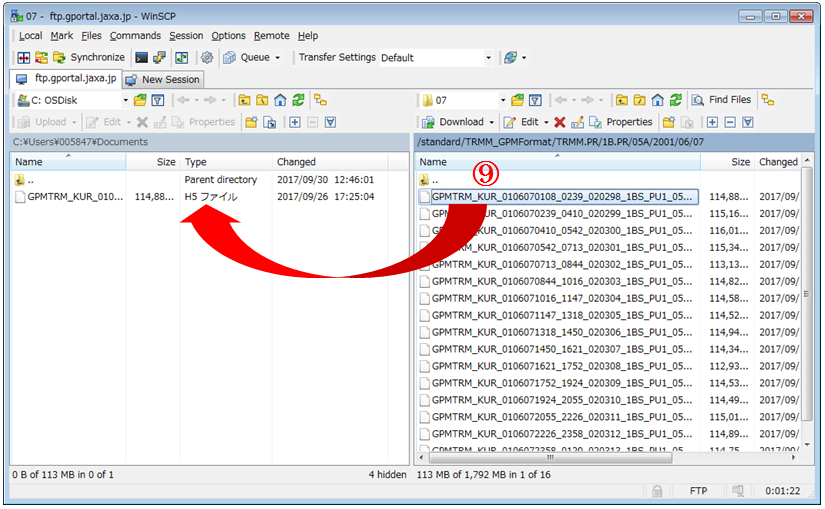
Task: Toggle local directory tree icon
Action: [320, 100]
